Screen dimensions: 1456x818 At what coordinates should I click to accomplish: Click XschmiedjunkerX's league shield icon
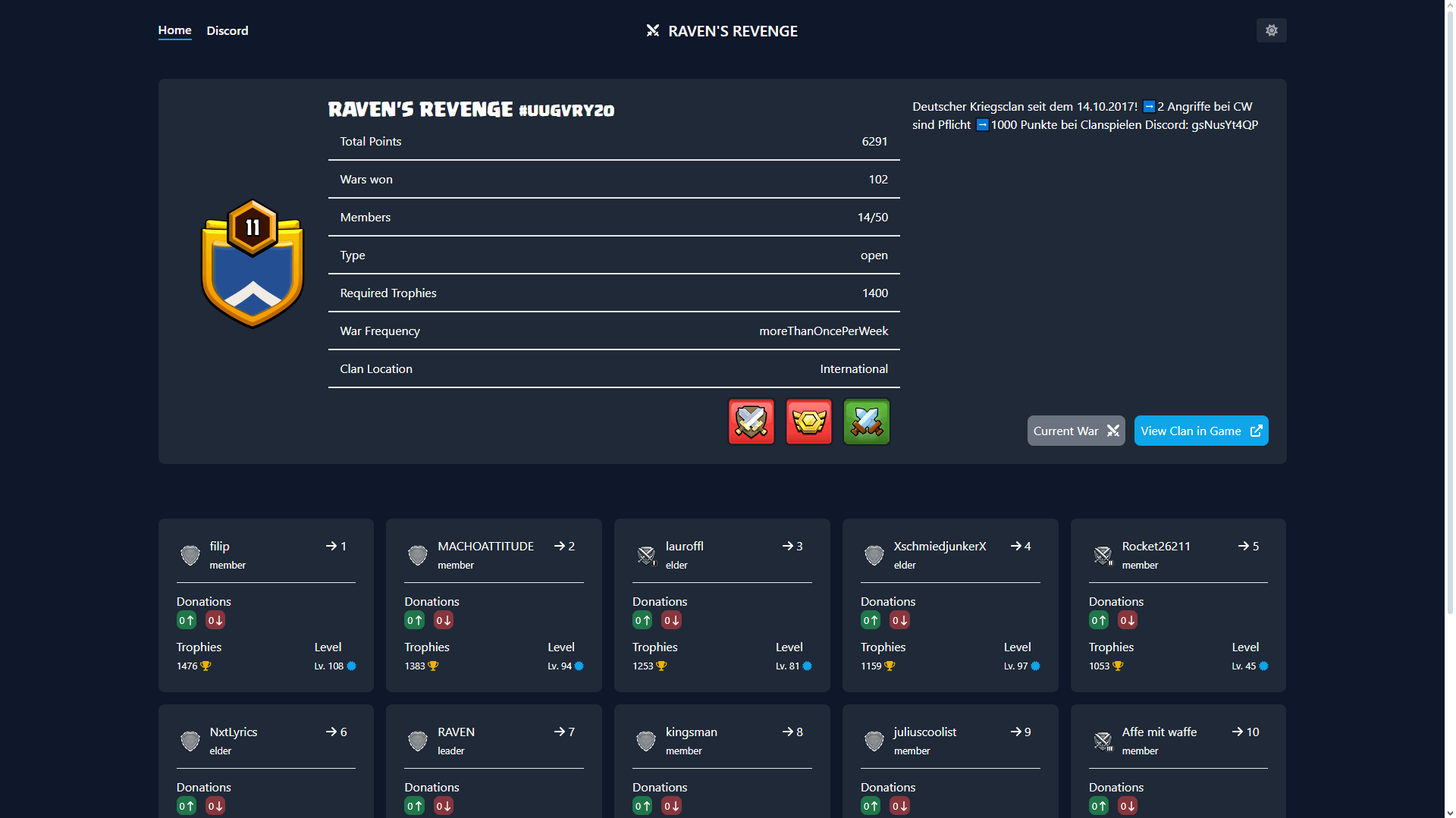[x=874, y=555]
